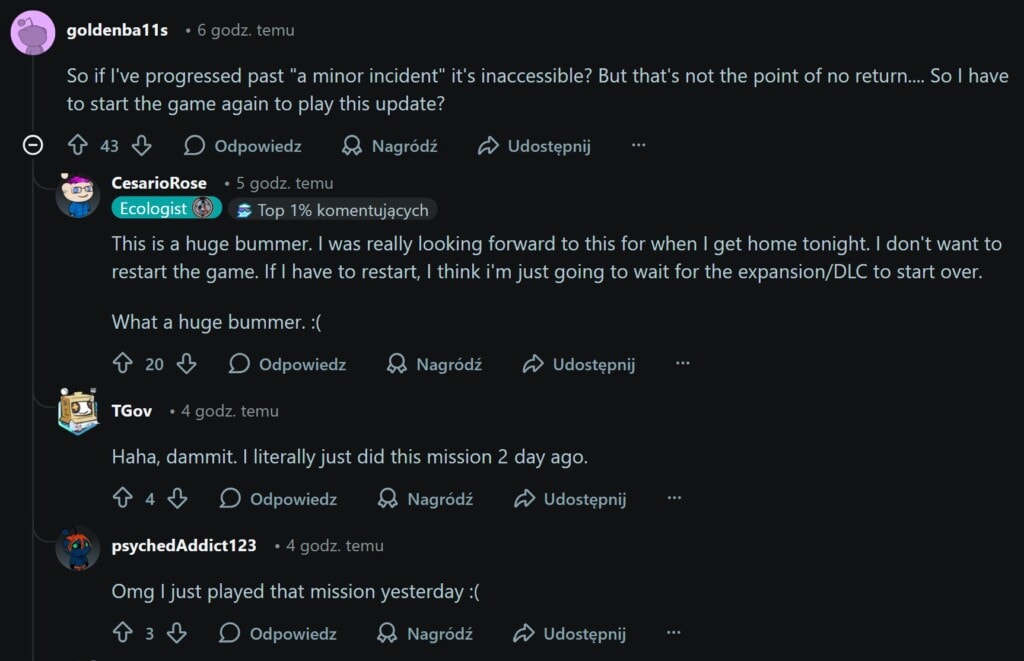Downvote TGov's comment
Screen dimensions: 1024x661
[178, 498]
